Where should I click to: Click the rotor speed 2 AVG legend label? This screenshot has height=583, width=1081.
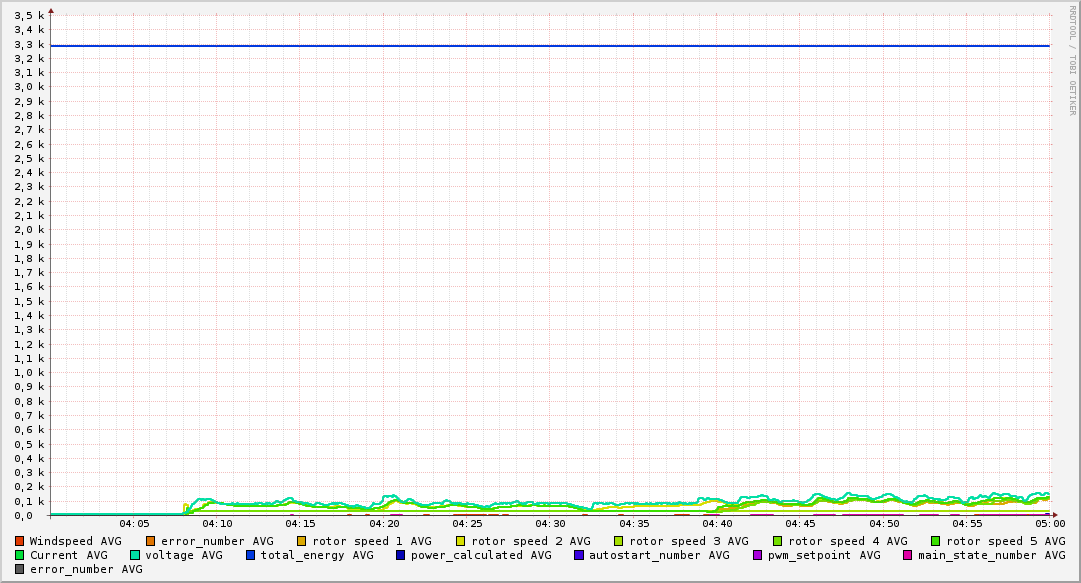click(530, 541)
